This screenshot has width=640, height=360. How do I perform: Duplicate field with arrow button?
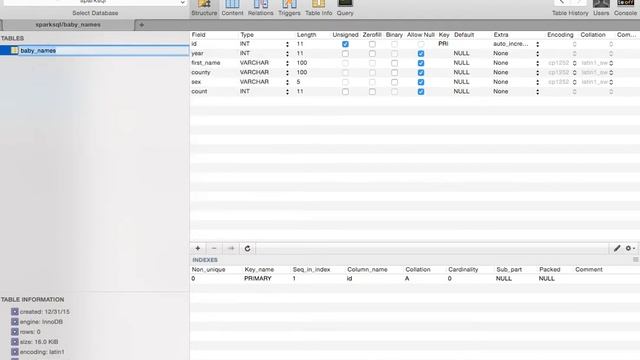[x=231, y=248]
